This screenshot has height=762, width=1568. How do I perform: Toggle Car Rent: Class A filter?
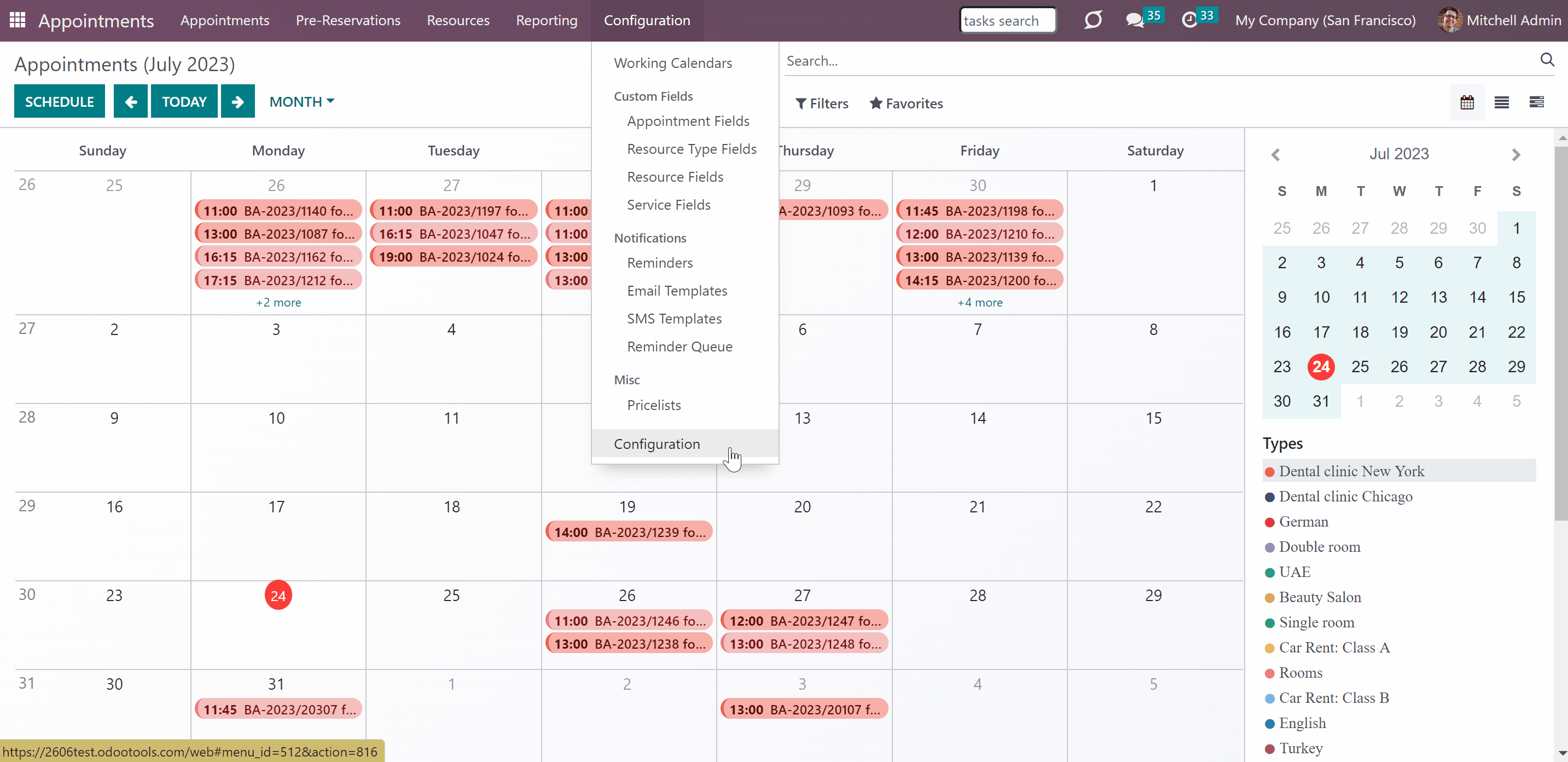1399,648
